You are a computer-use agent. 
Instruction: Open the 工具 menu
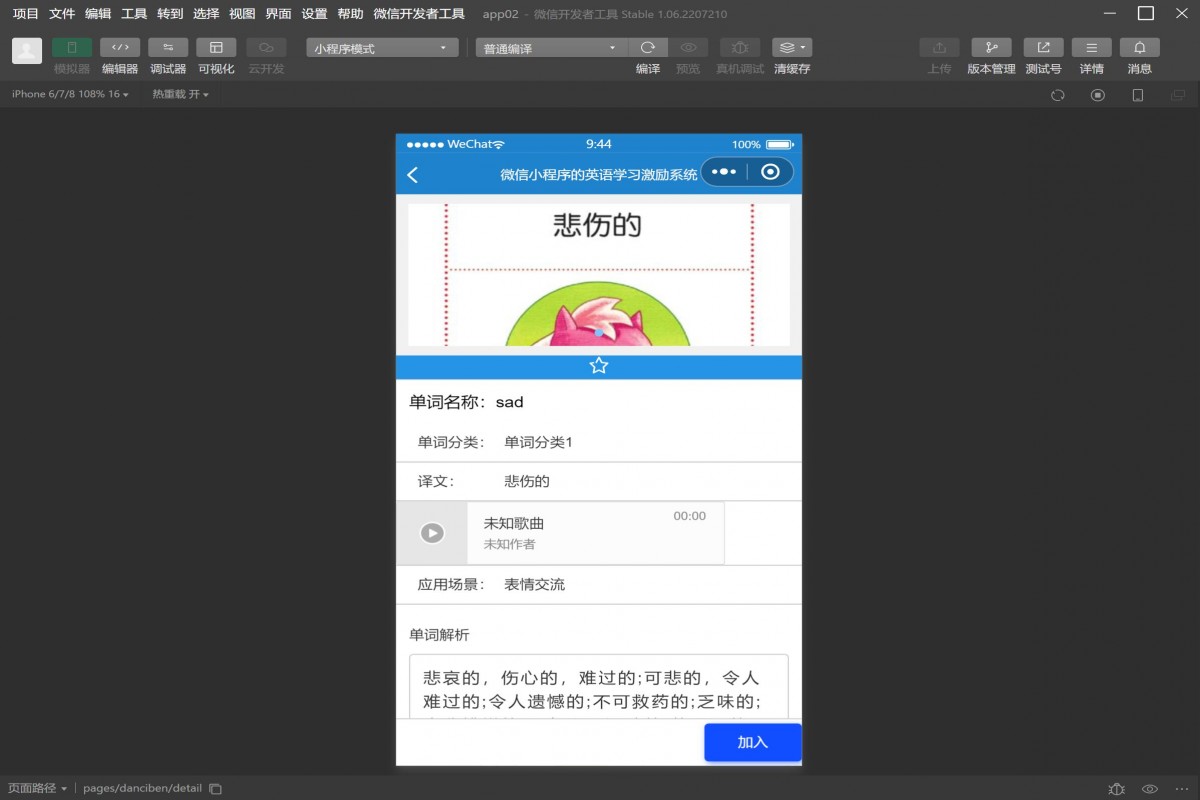tap(134, 14)
